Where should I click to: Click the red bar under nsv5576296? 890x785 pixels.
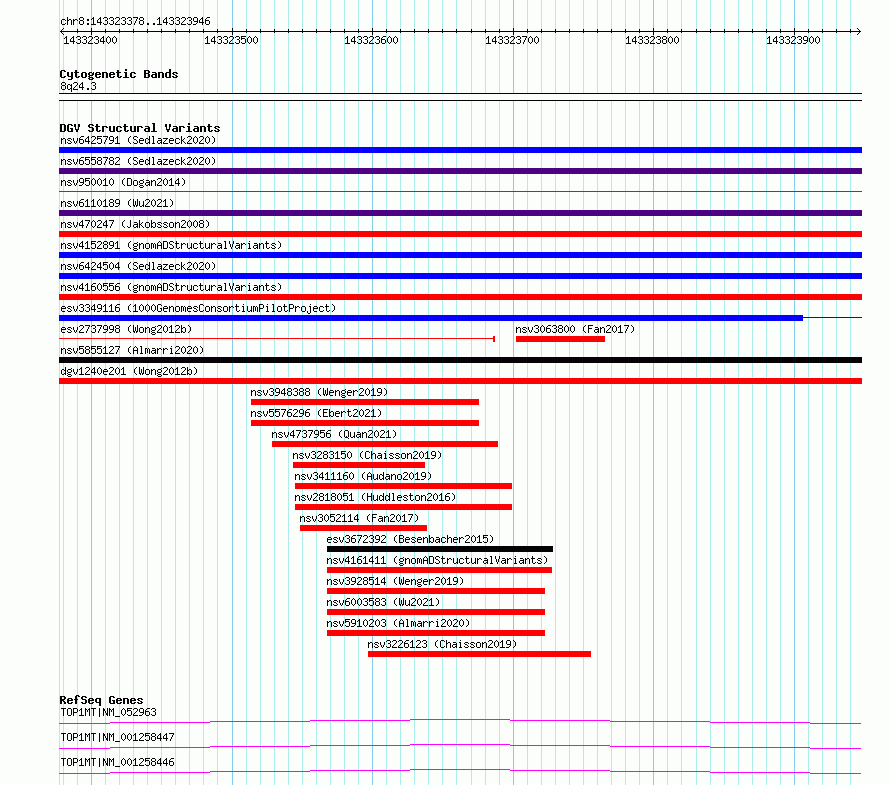(365, 423)
